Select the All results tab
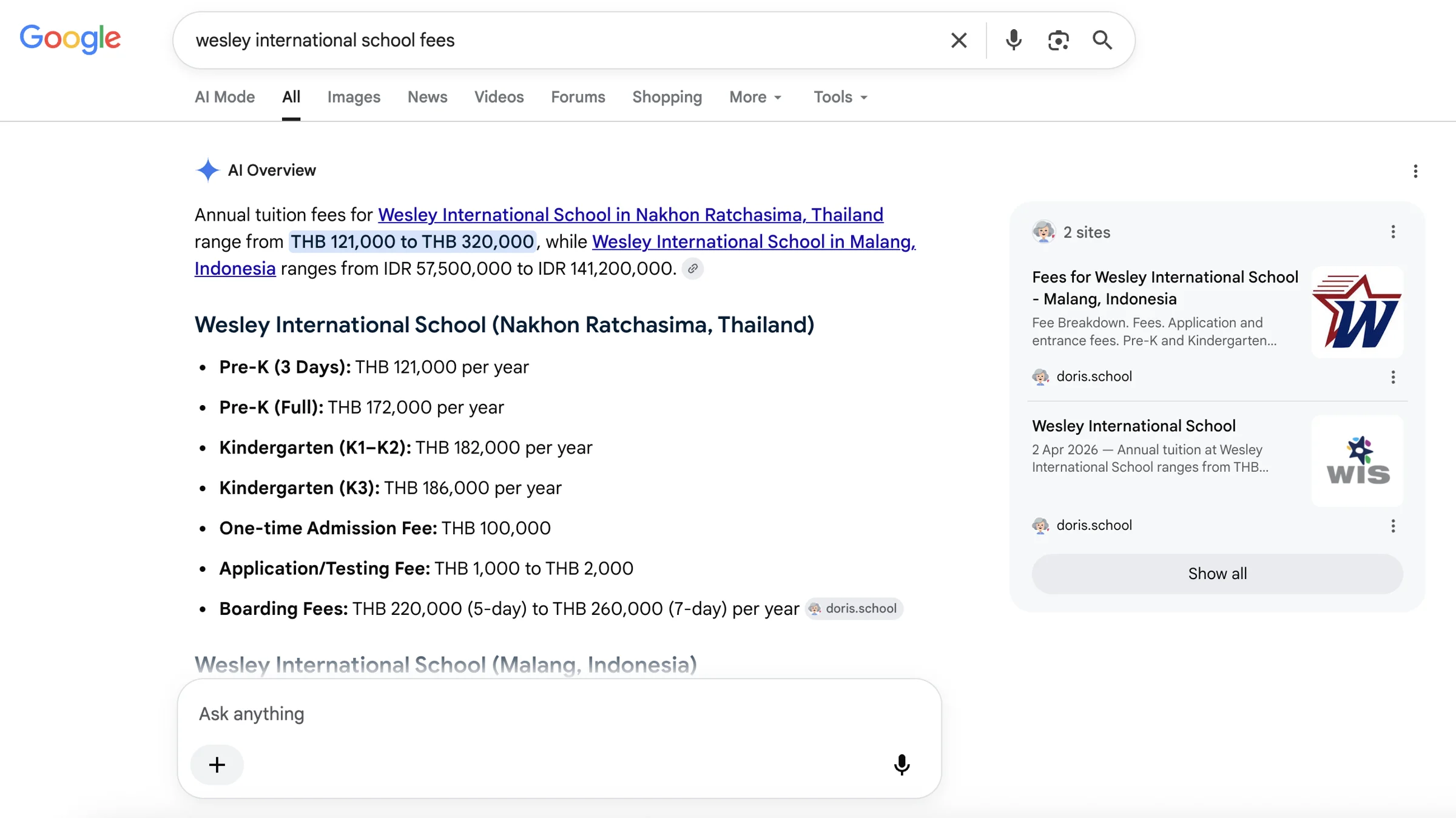Image resolution: width=1456 pixels, height=818 pixels. pyautogui.click(x=291, y=97)
